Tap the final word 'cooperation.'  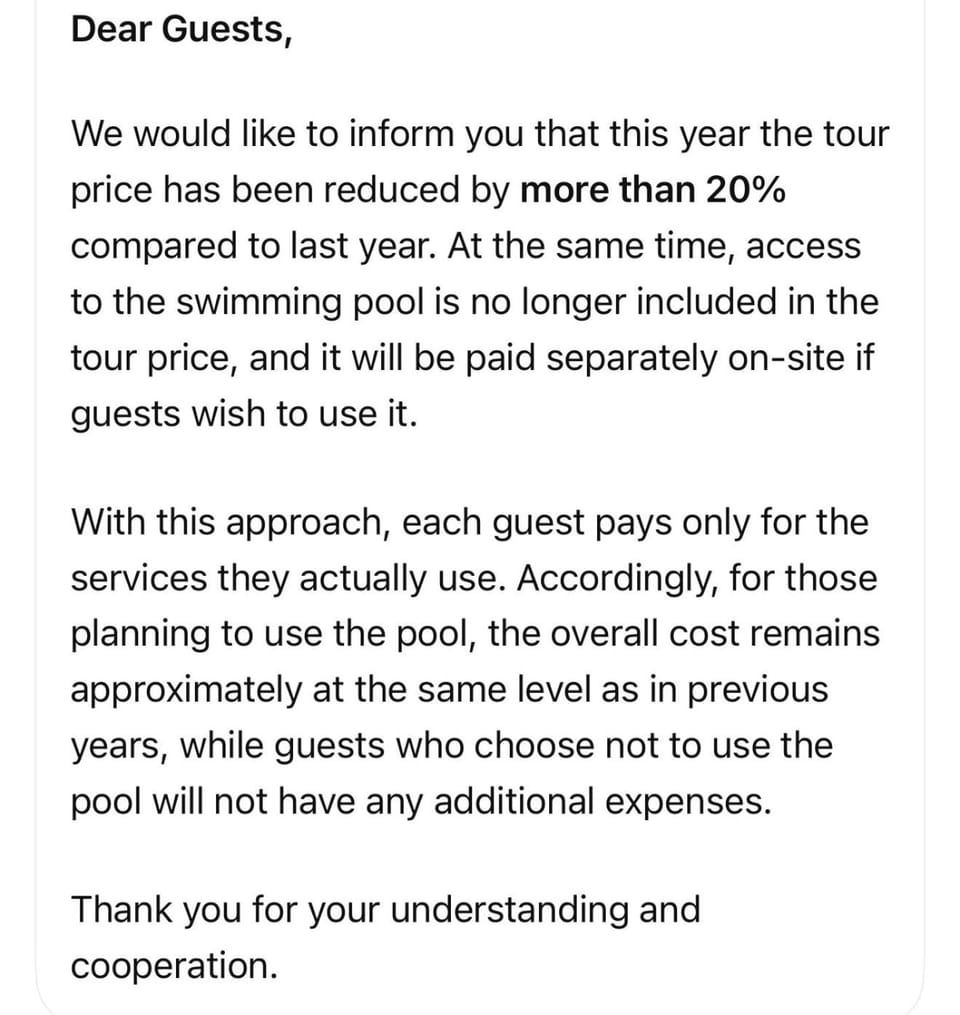(174, 966)
